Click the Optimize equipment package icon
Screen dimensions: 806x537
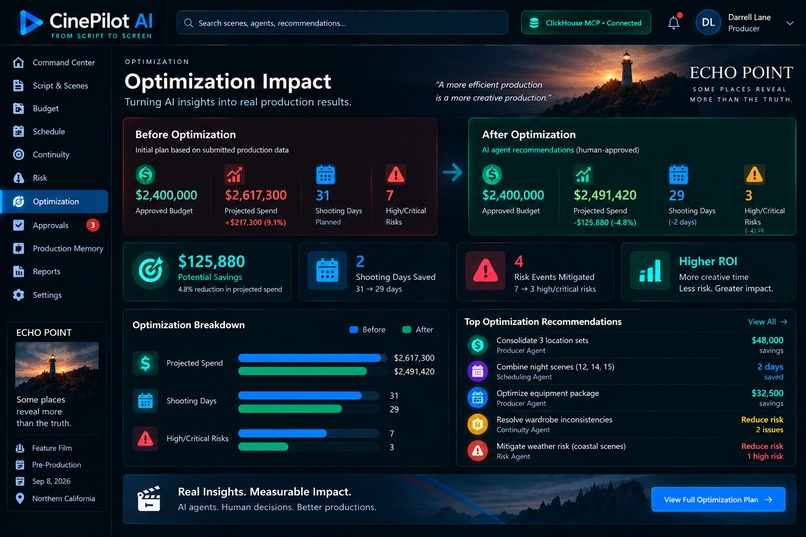(478, 397)
